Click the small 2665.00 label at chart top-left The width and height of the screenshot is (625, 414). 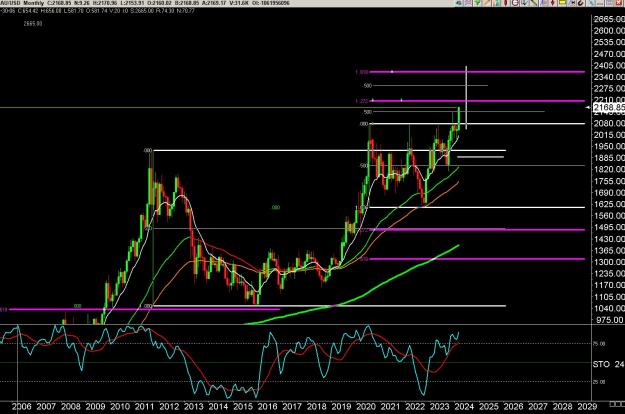(33, 24)
